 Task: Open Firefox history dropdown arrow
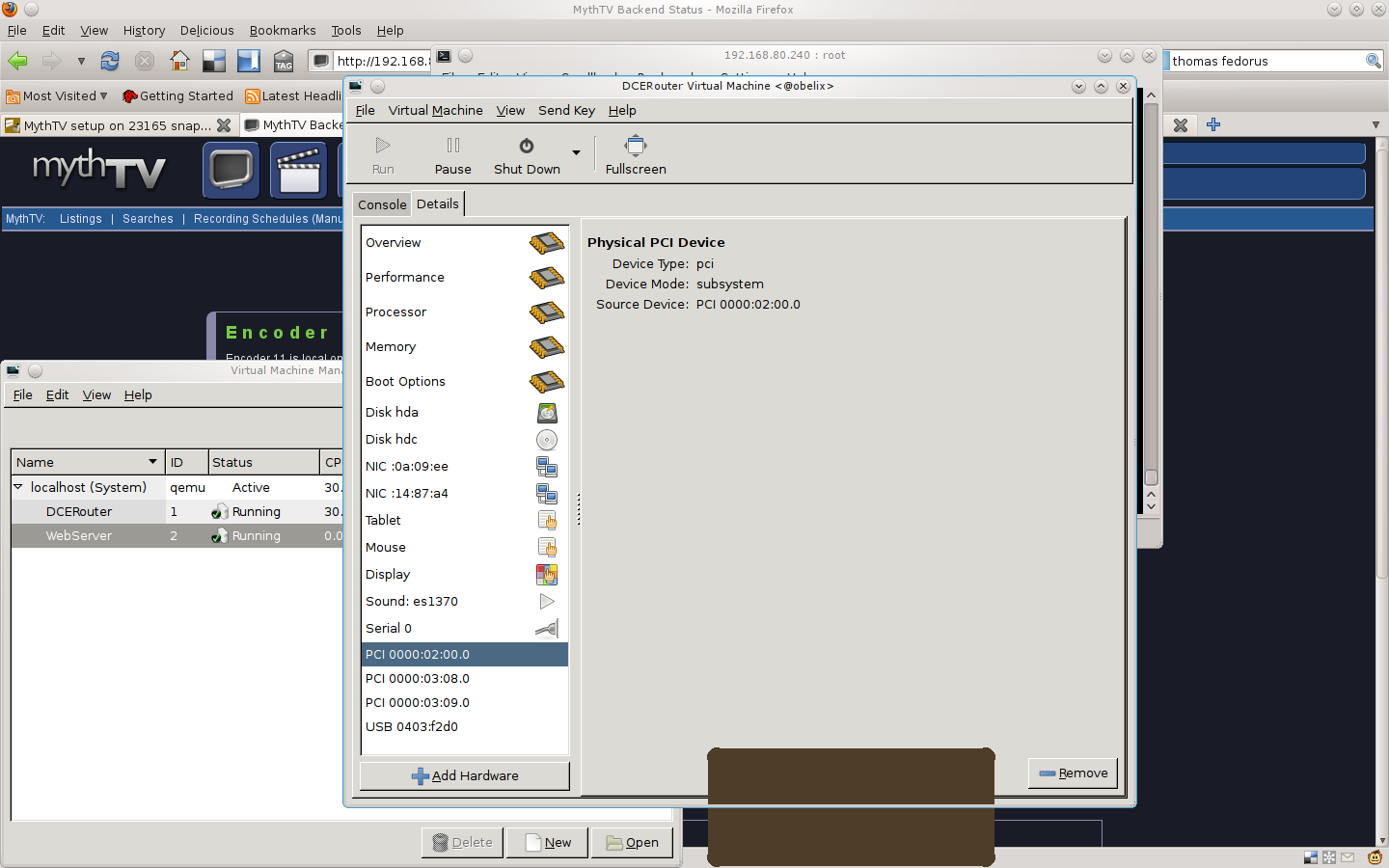[x=81, y=62]
